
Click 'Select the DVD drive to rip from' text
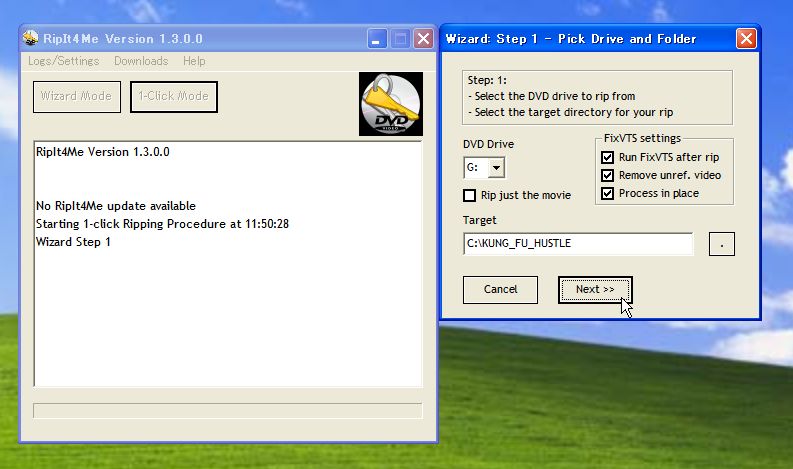[x=555, y=96]
